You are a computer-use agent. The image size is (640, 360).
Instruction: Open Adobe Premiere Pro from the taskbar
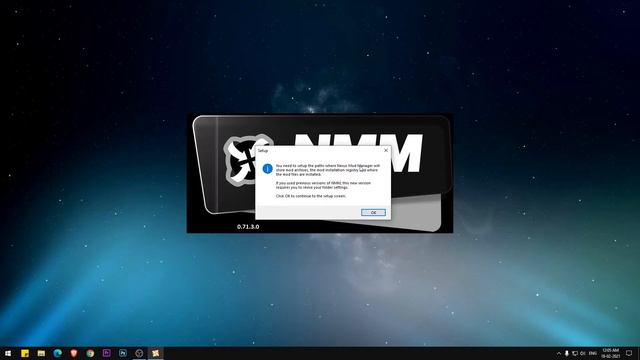[107, 353]
